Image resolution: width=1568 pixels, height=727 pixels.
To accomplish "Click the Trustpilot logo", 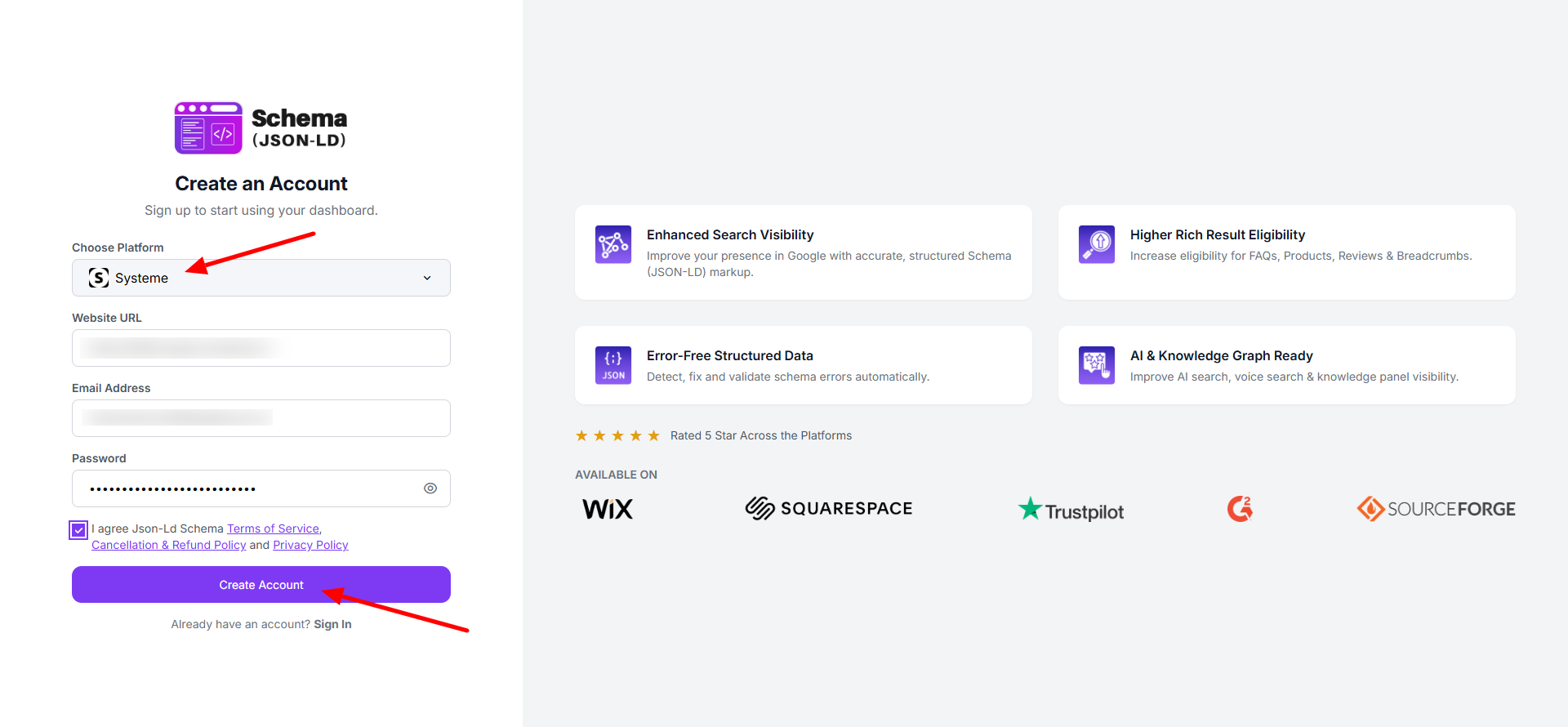I will 1071,510.
